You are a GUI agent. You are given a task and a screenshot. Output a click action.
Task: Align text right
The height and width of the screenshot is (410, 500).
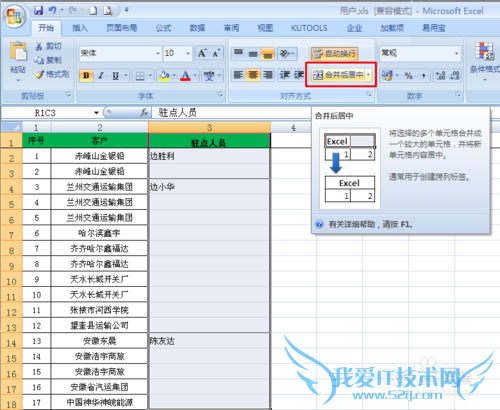[268, 75]
